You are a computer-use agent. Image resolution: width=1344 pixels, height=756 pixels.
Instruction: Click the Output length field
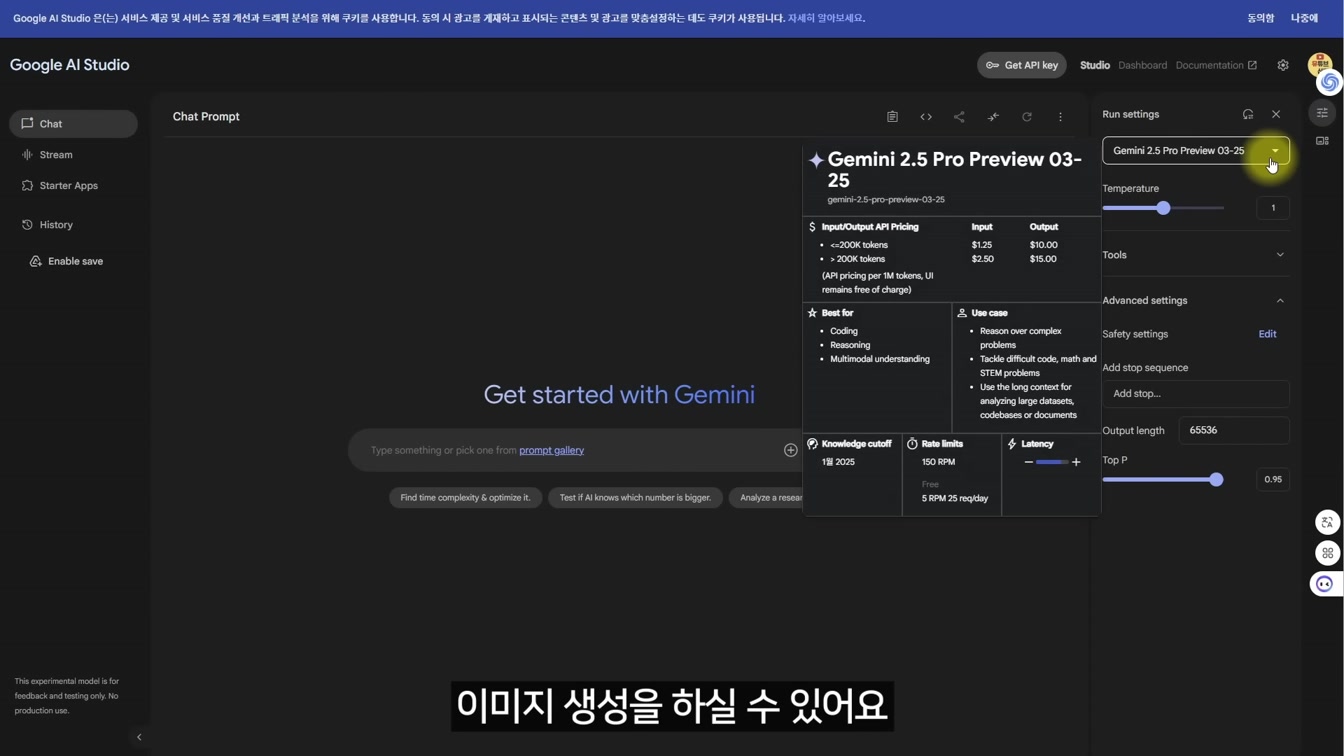[1234, 430]
